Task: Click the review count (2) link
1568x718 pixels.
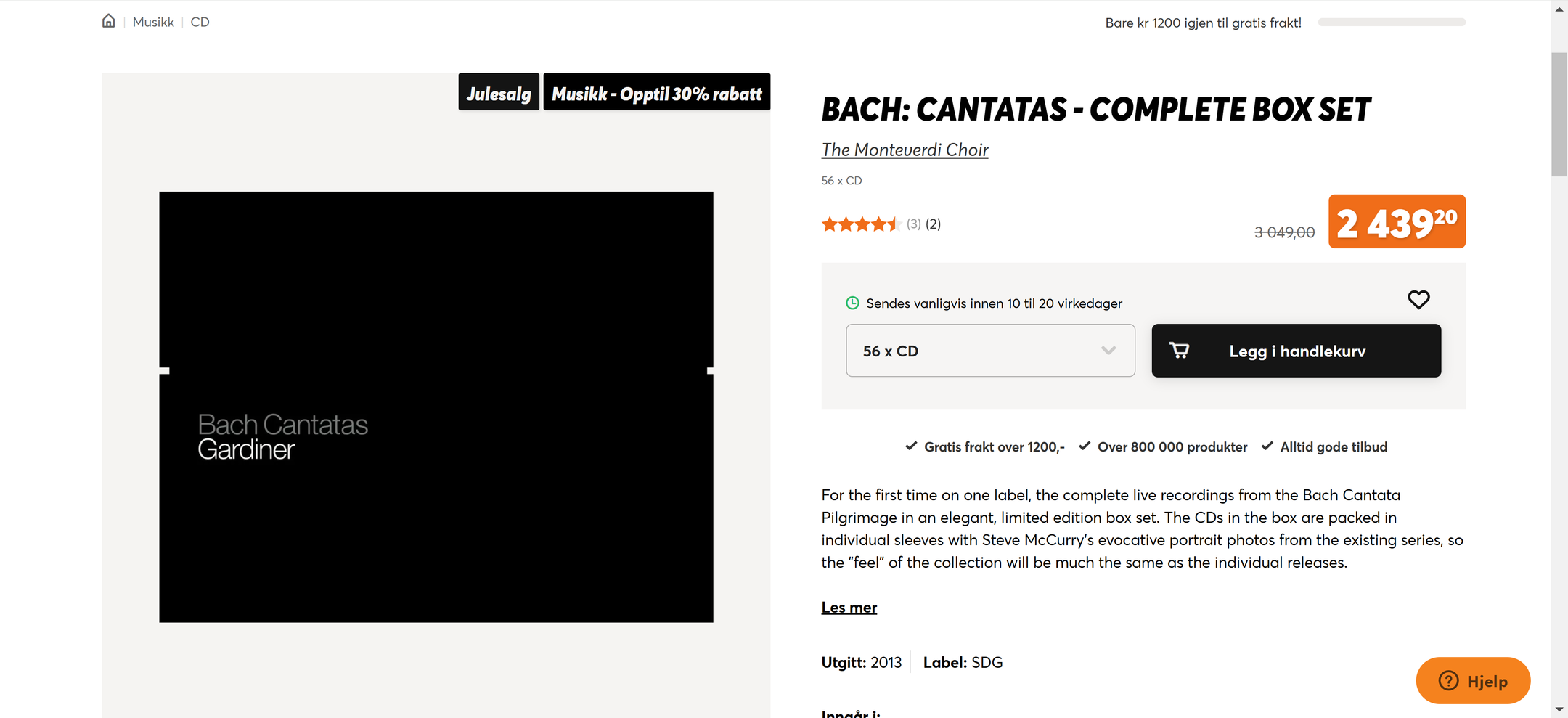Action: (x=933, y=224)
